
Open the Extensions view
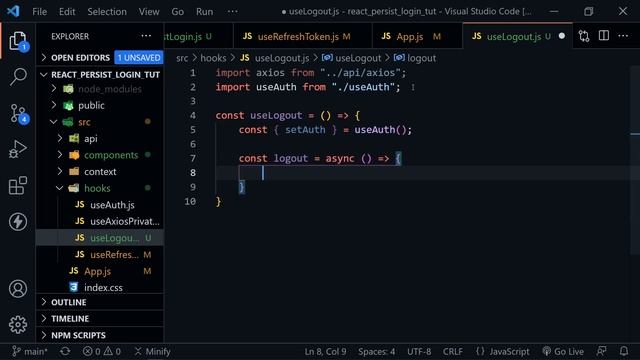click(x=18, y=186)
